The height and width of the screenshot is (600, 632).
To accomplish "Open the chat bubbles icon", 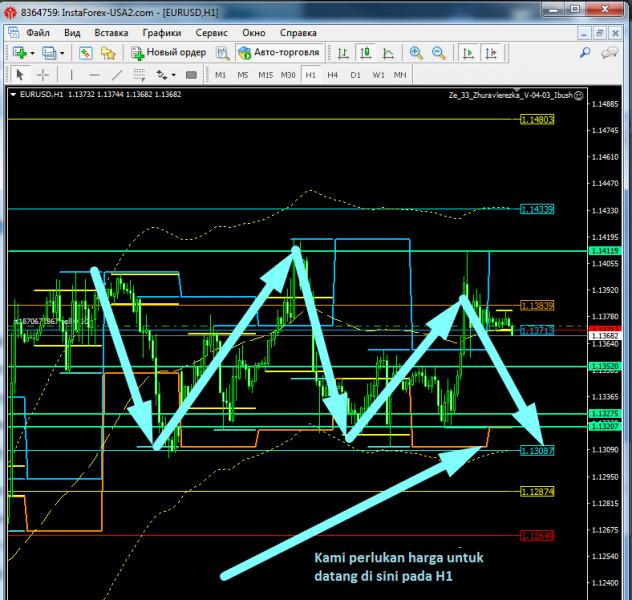I will (609, 53).
